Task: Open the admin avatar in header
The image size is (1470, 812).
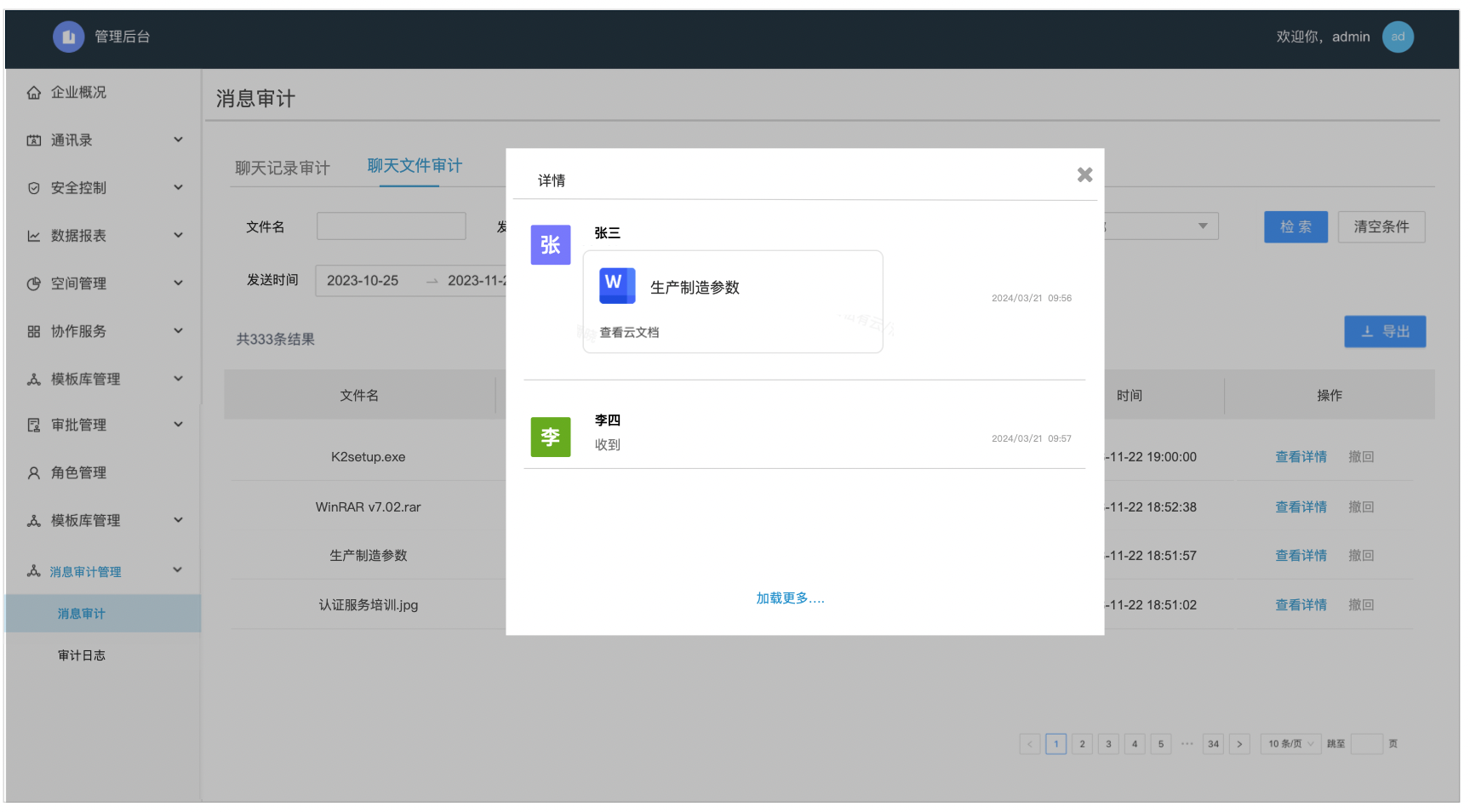Action: (1398, 37)
